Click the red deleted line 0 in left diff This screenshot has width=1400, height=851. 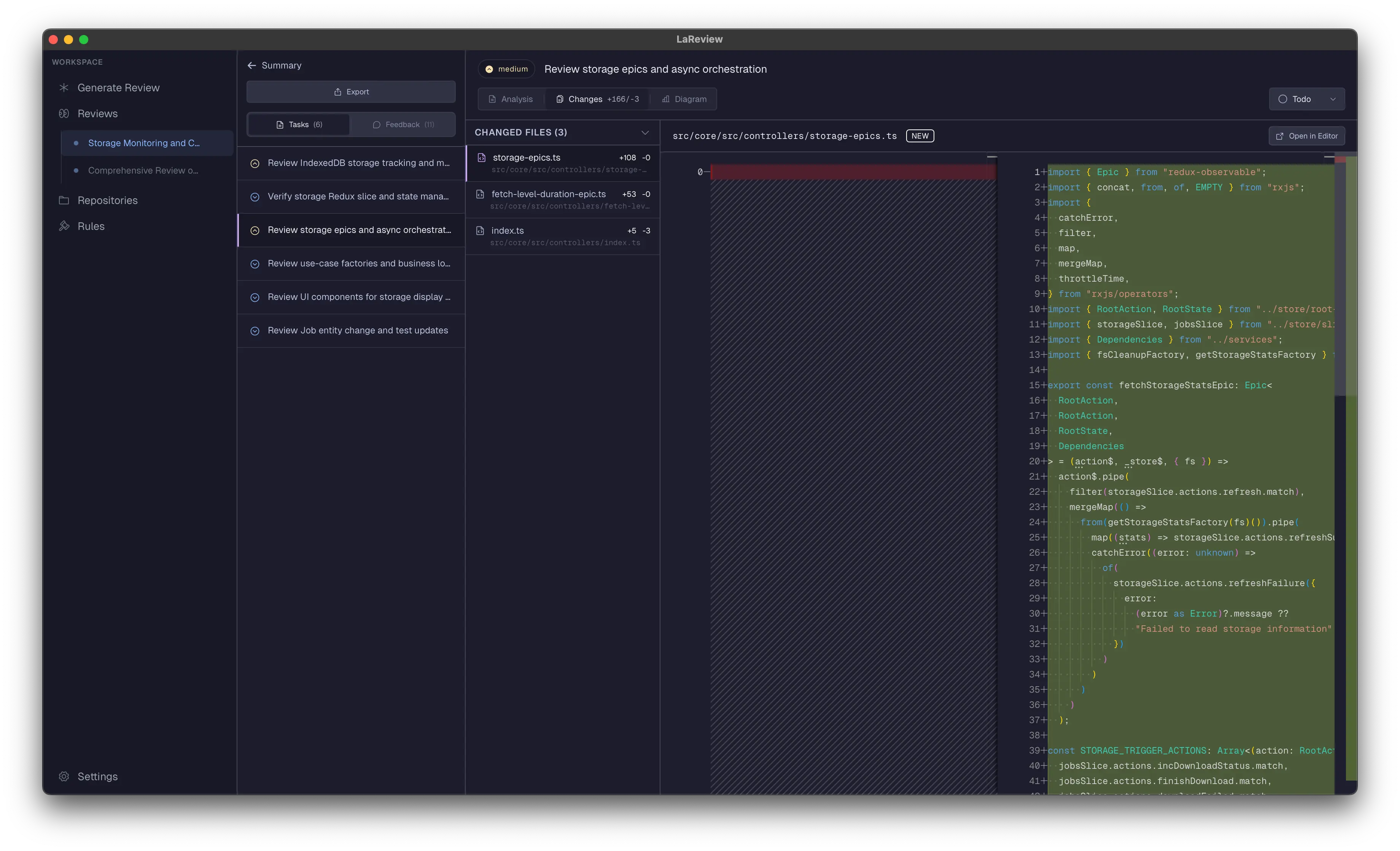853,172
